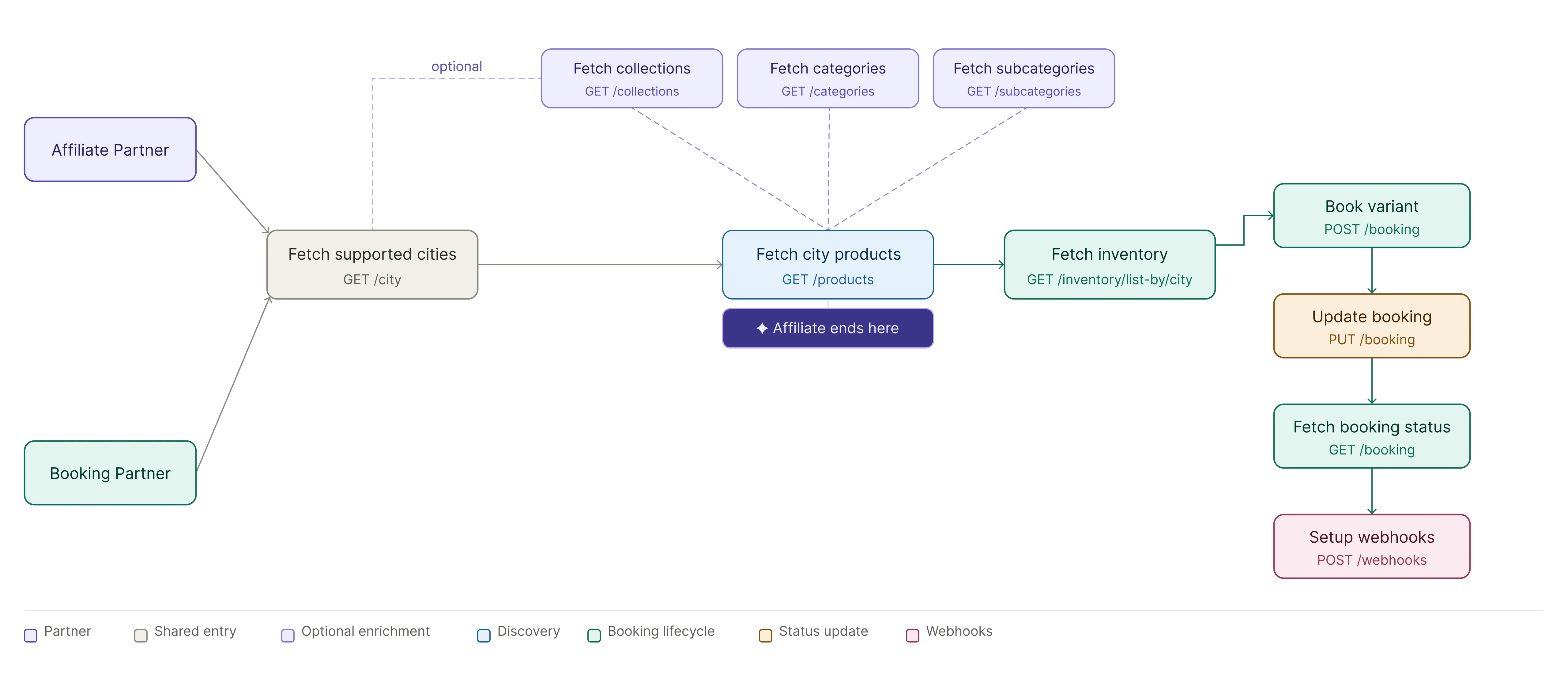
Task: Click the Booking Partner node
Action: [x=110, y=473]
